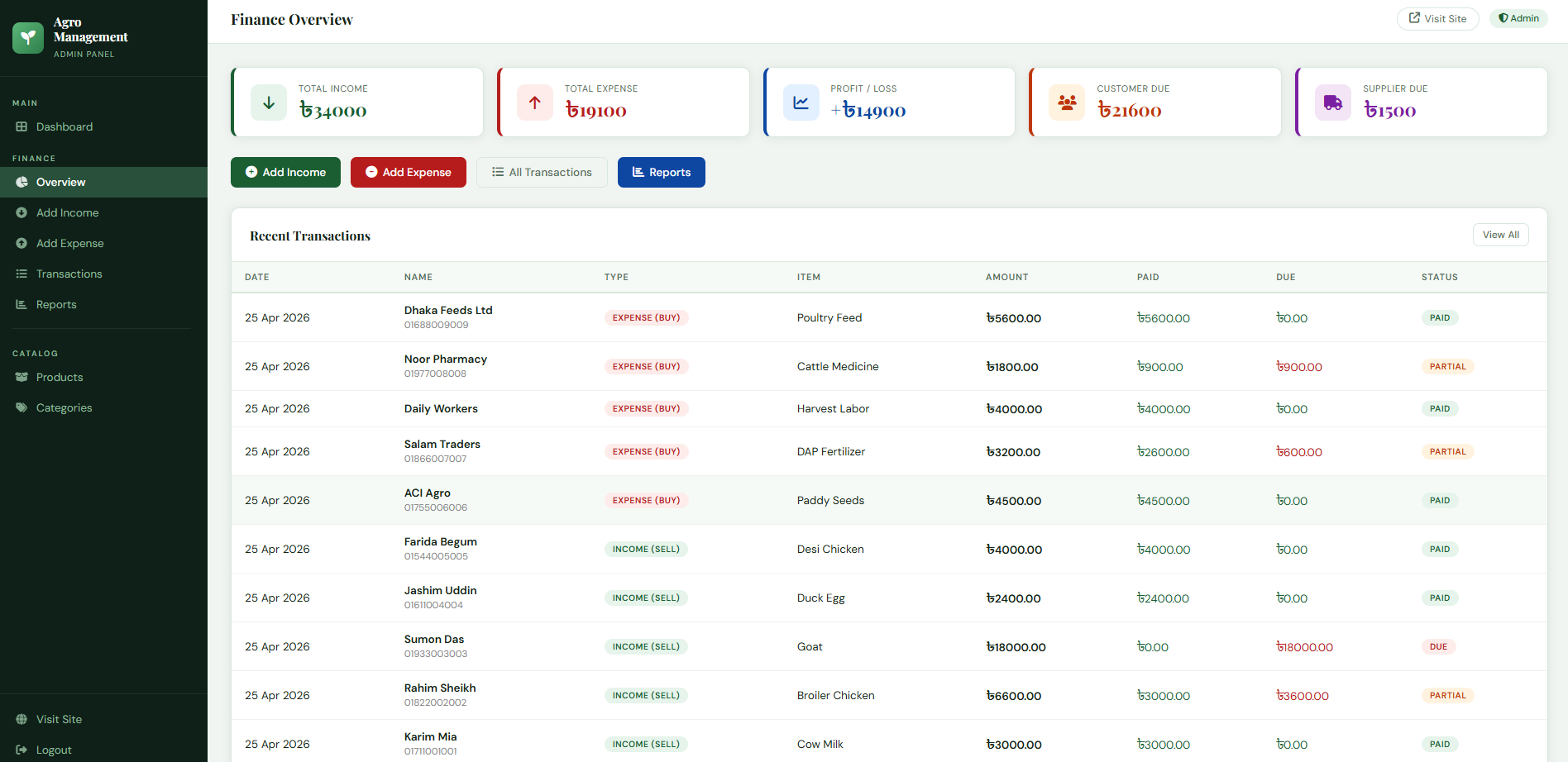Open All Transactions button
This screenshot has height=762, width=1568.
542,172
